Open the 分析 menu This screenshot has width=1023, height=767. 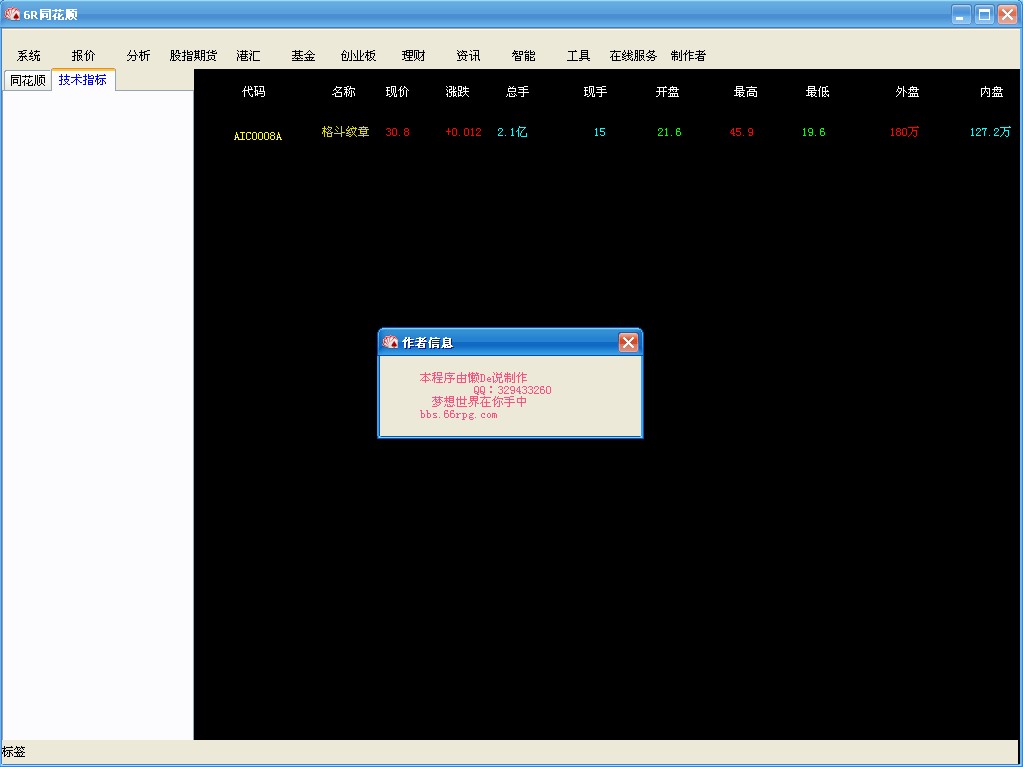[x=138, y=56]
